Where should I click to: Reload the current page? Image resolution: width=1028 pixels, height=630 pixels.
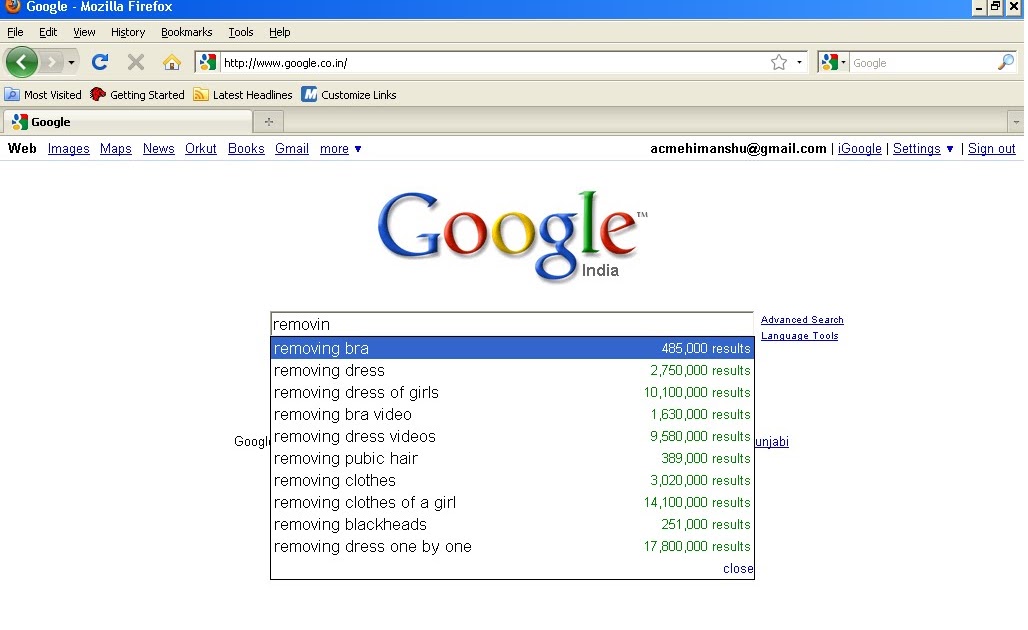99,62
